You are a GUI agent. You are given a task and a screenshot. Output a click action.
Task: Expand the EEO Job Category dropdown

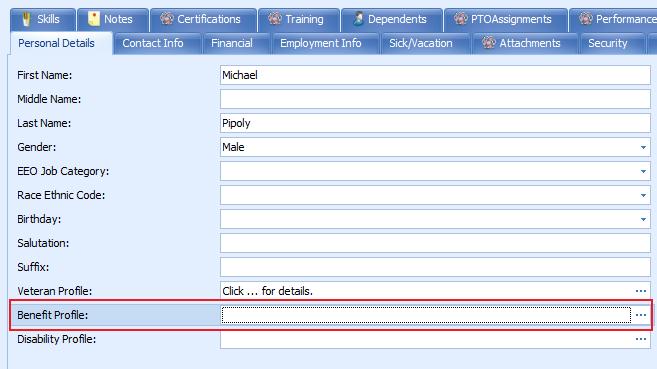(643, 171)
